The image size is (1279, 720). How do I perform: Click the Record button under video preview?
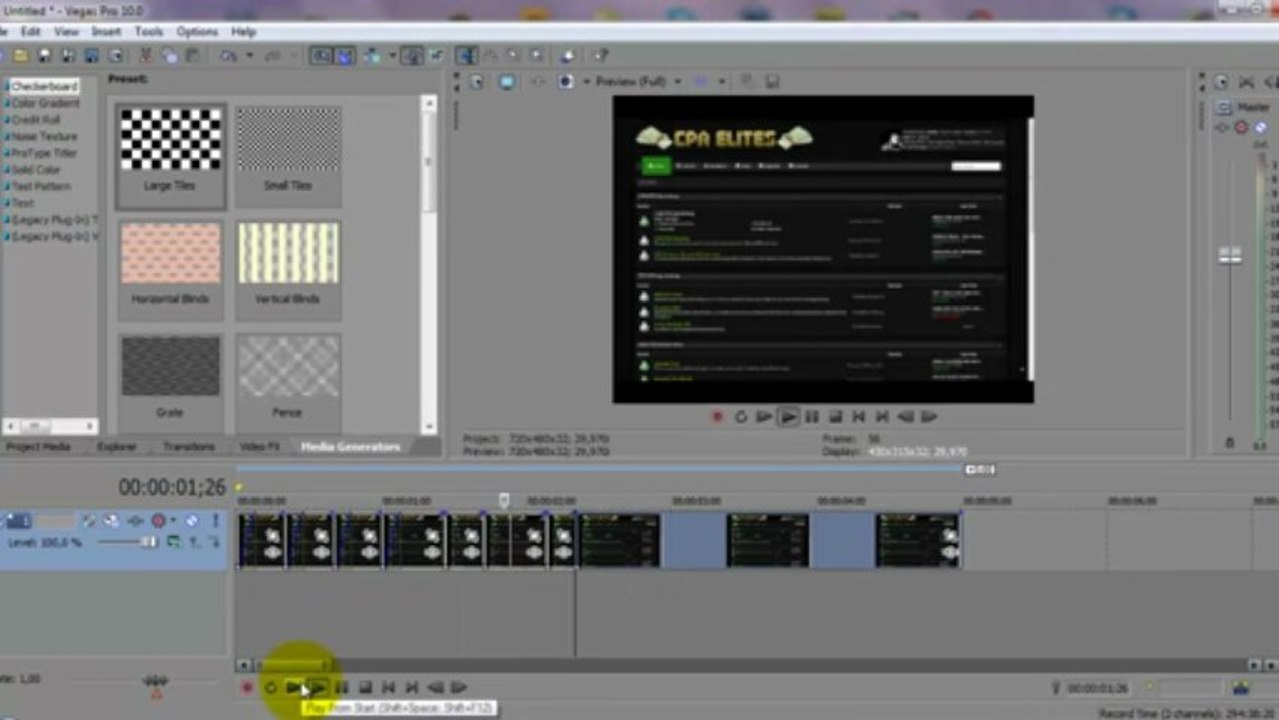717,417
